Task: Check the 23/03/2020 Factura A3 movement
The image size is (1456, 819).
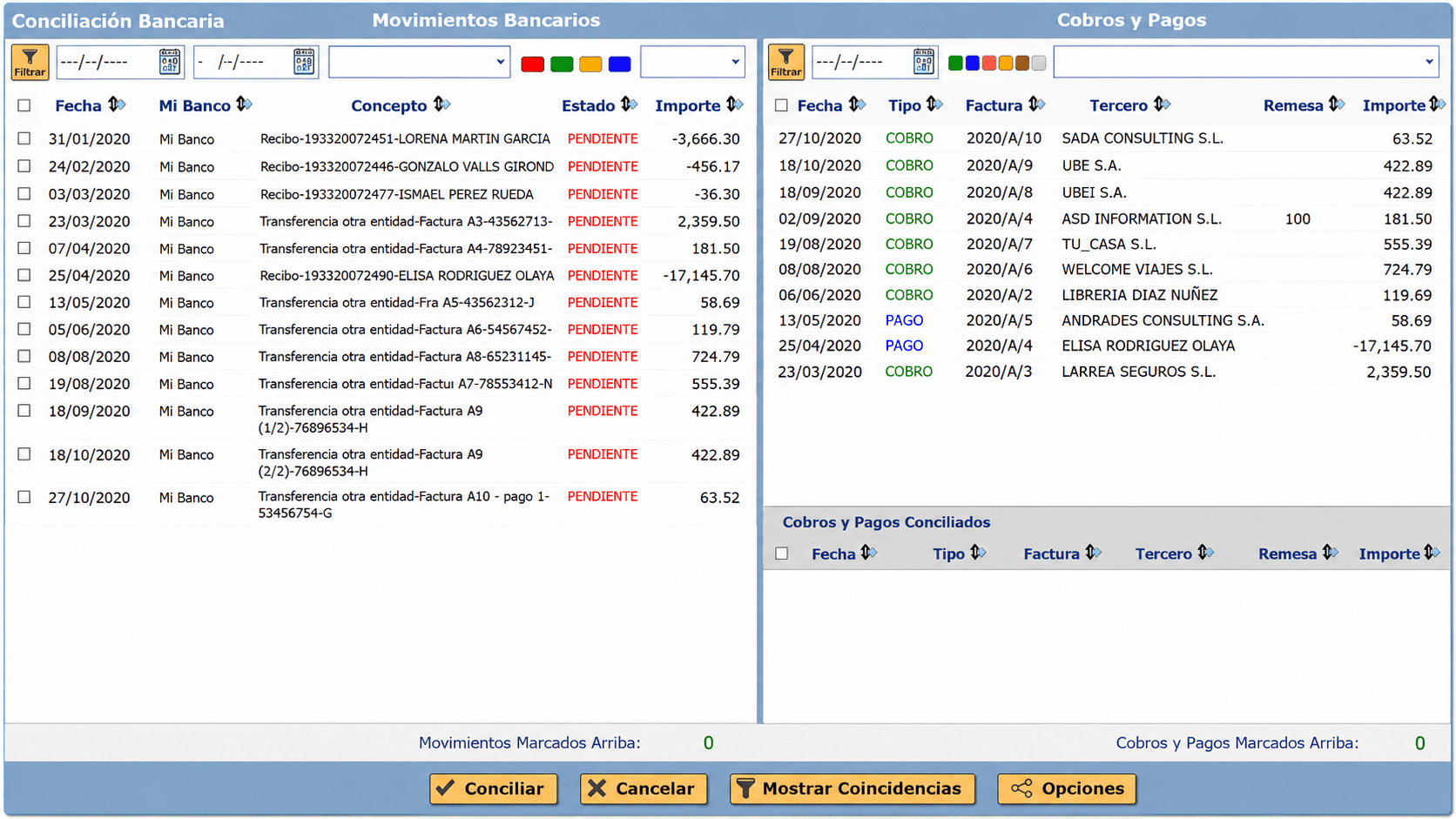Action: (24, 221)
